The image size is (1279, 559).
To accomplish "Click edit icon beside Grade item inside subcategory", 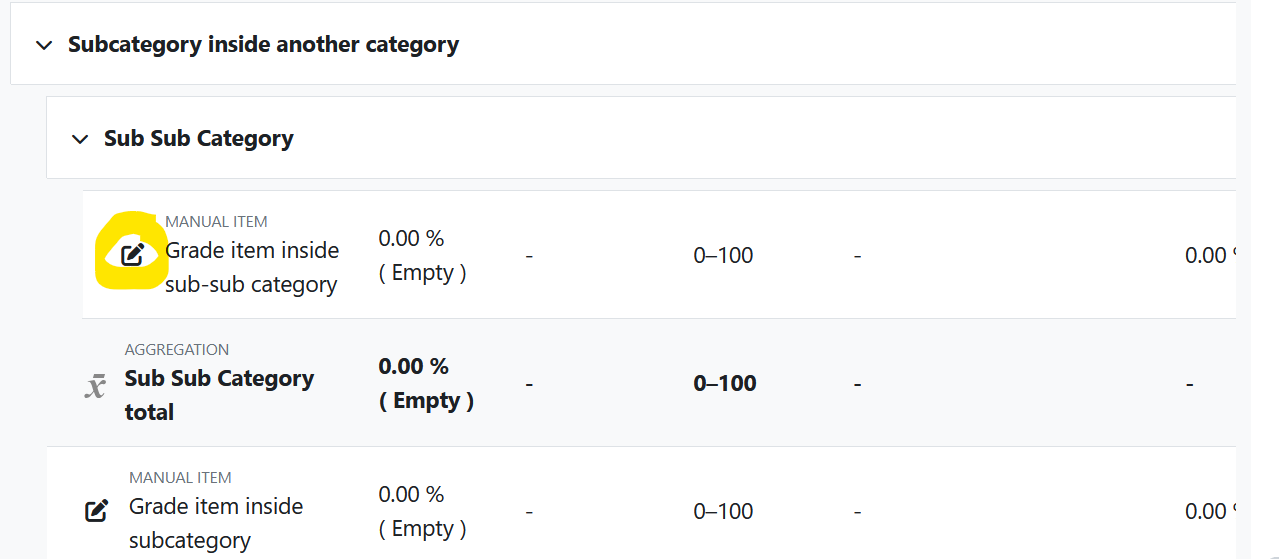I will click(96, 511).
